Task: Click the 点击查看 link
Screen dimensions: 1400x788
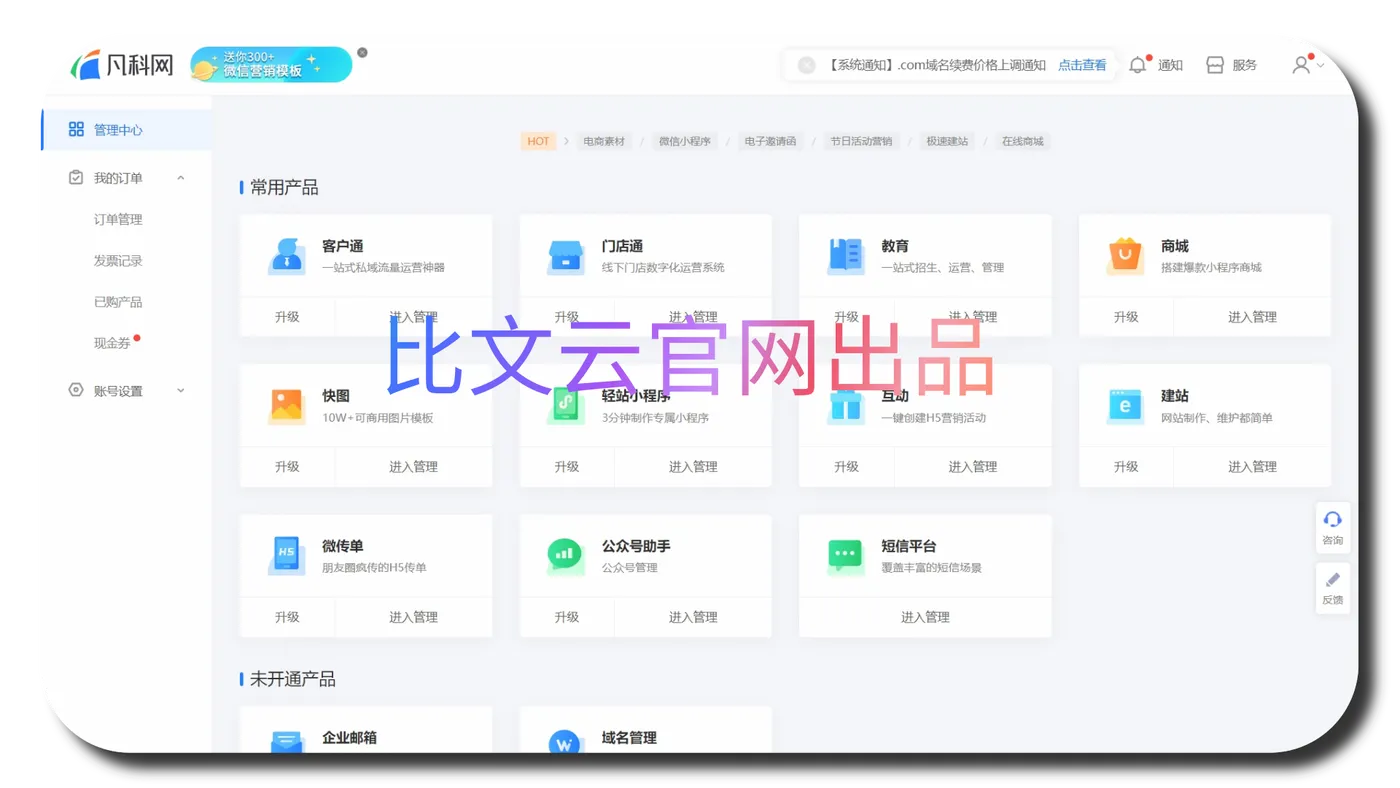Action: tap(1082, 65)
